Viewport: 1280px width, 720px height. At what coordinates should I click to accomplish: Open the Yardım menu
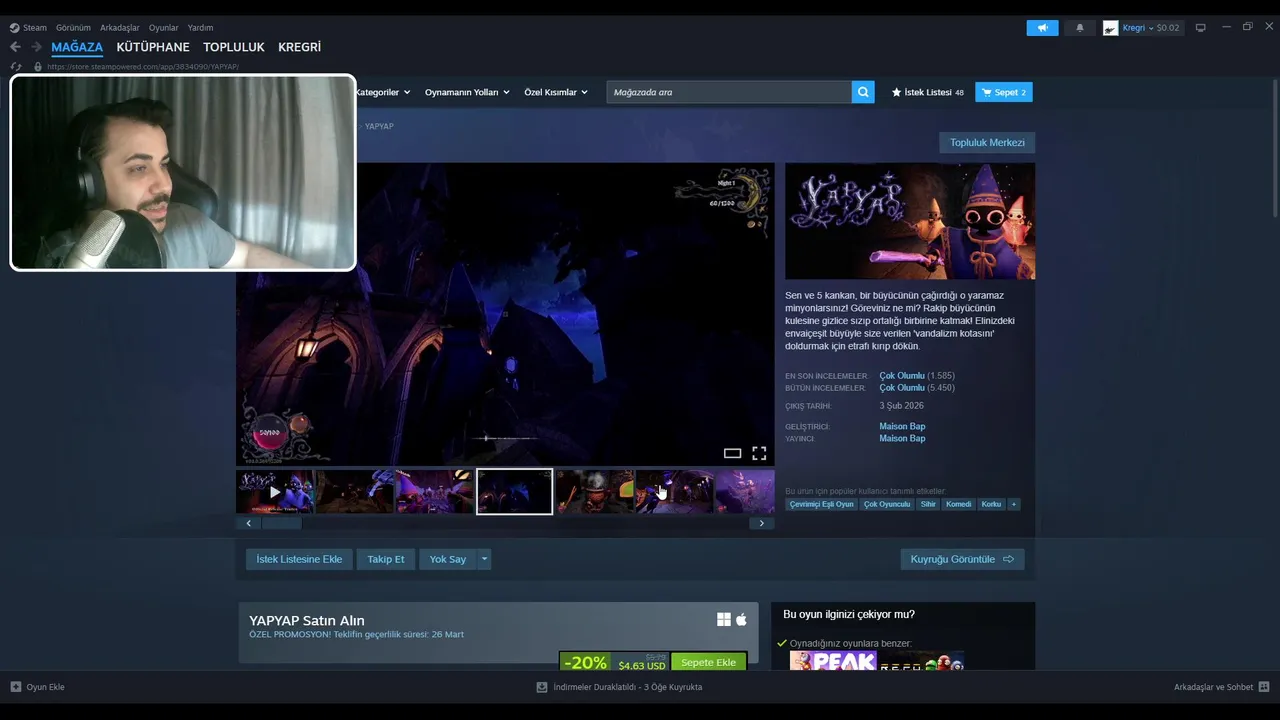200,28
